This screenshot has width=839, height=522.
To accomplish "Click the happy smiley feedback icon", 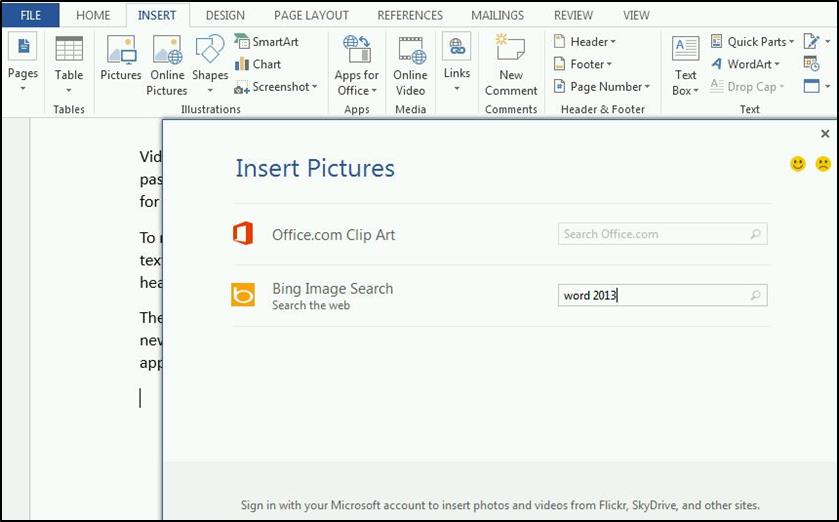I will (x=798, y=164).
